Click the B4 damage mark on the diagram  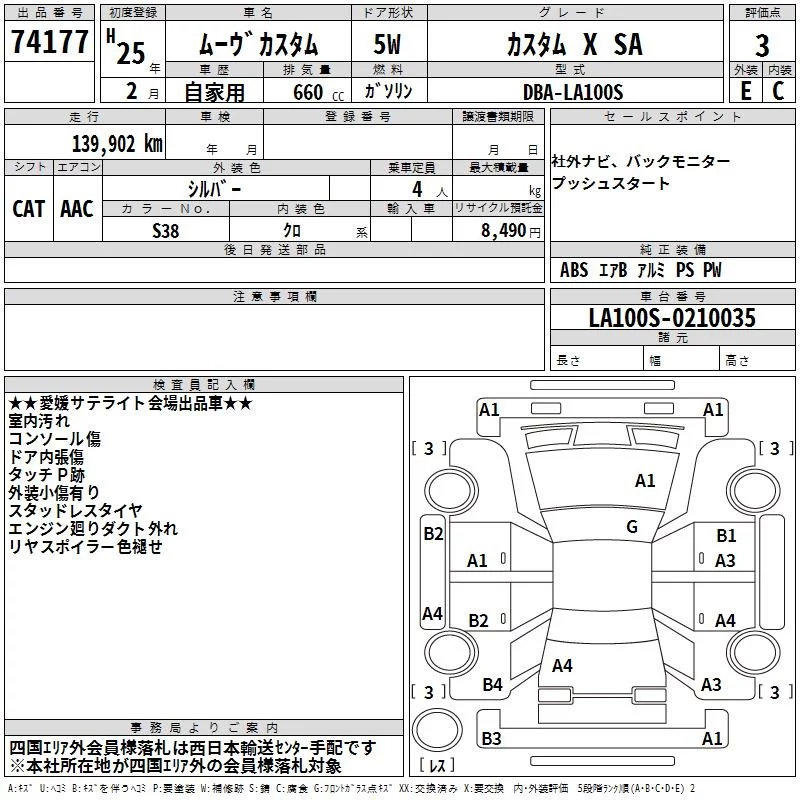click(492, 685)
